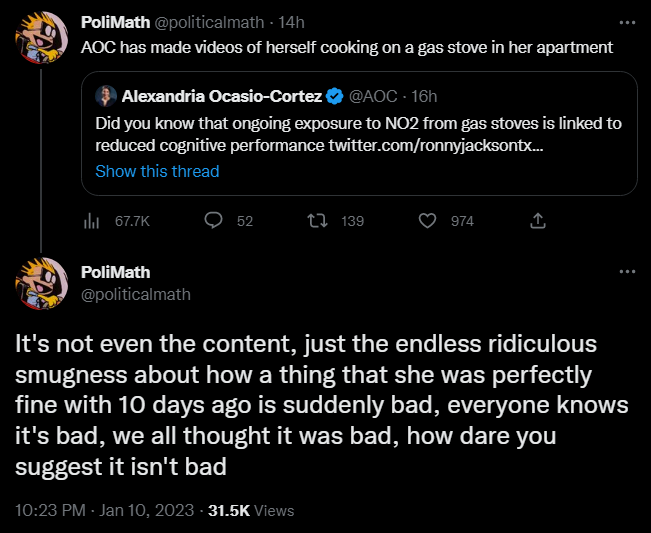Open the lower tweet's three-dot more menu
Screen dimensions: 651x533
tap(627, 272)
